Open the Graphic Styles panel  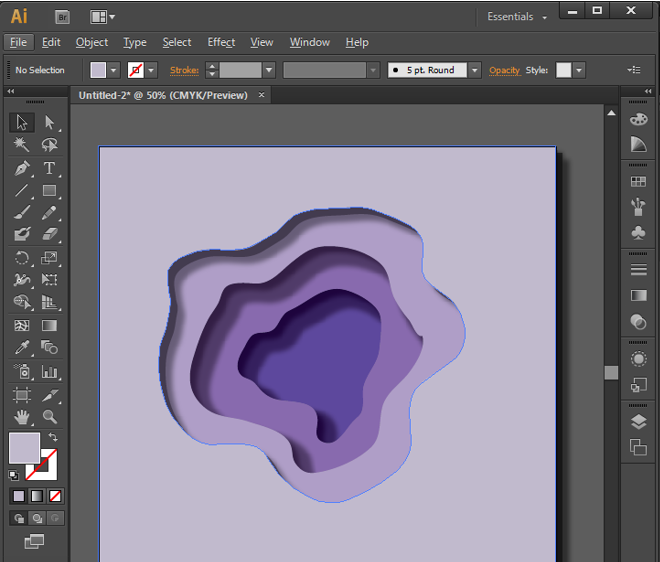(x=639, y=385)
